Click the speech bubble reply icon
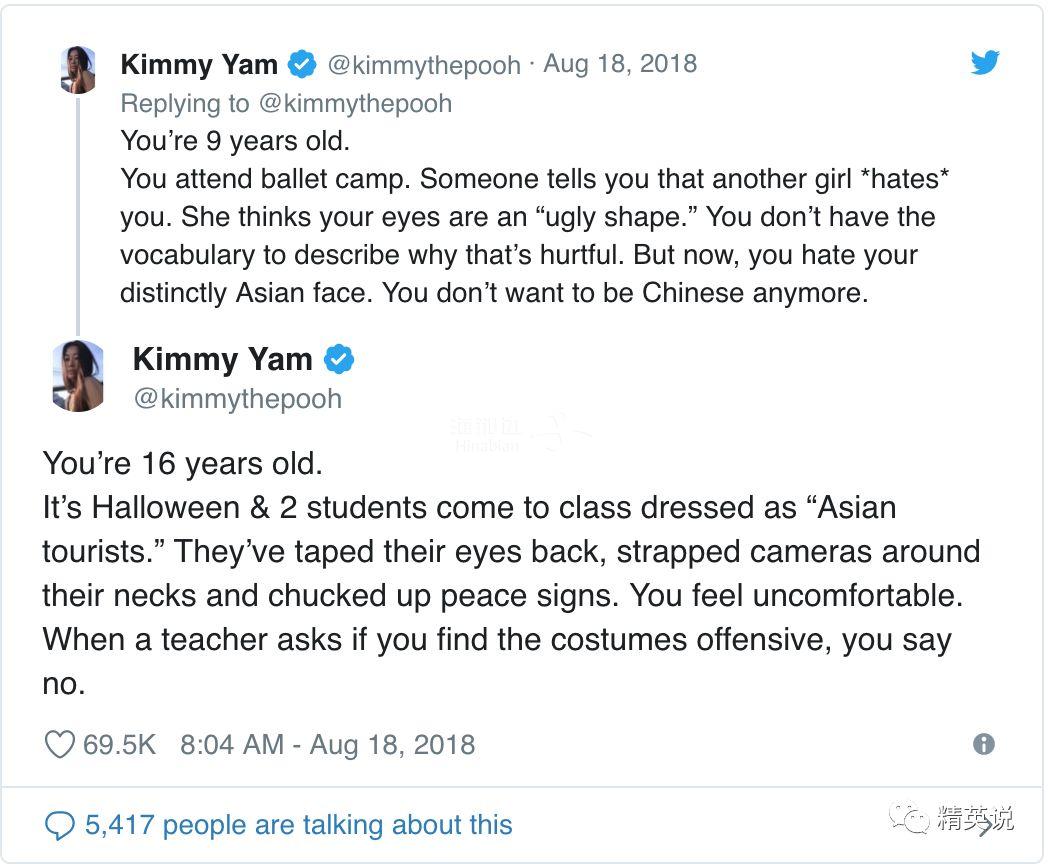 click(x=59, y=825)
